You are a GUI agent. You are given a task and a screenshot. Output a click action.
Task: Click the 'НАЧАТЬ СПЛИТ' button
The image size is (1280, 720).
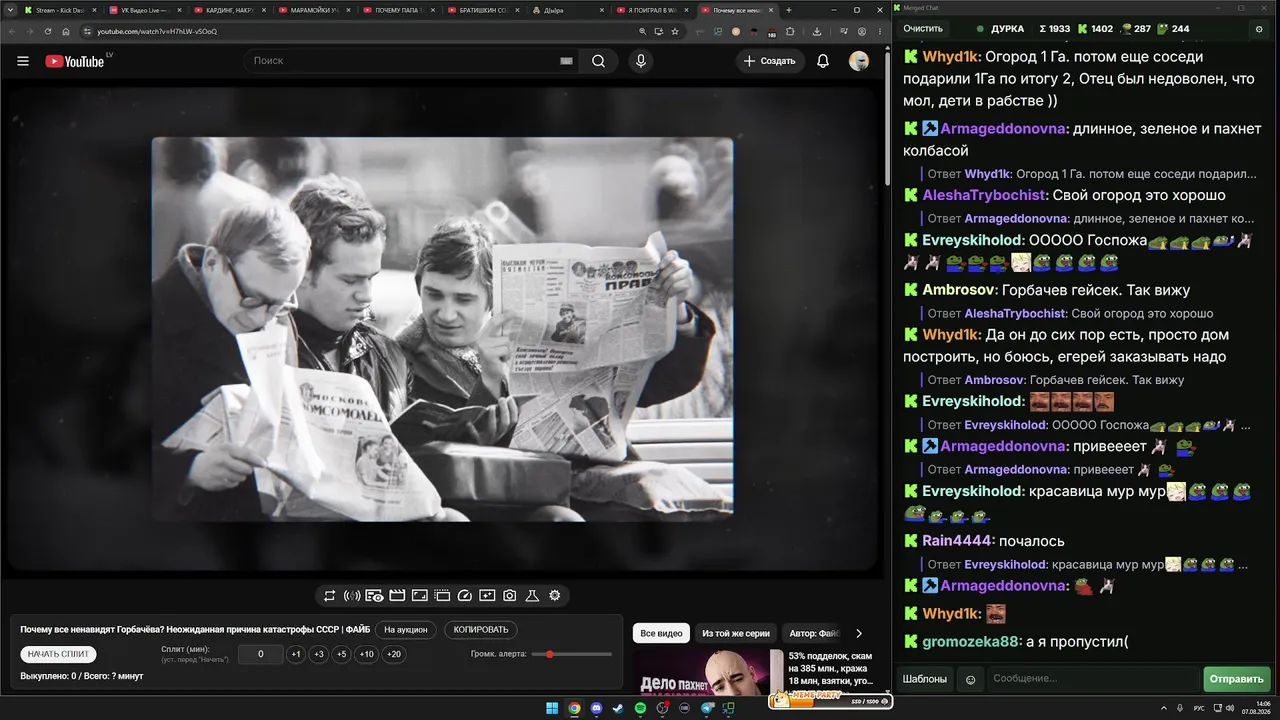coord(59,654)
